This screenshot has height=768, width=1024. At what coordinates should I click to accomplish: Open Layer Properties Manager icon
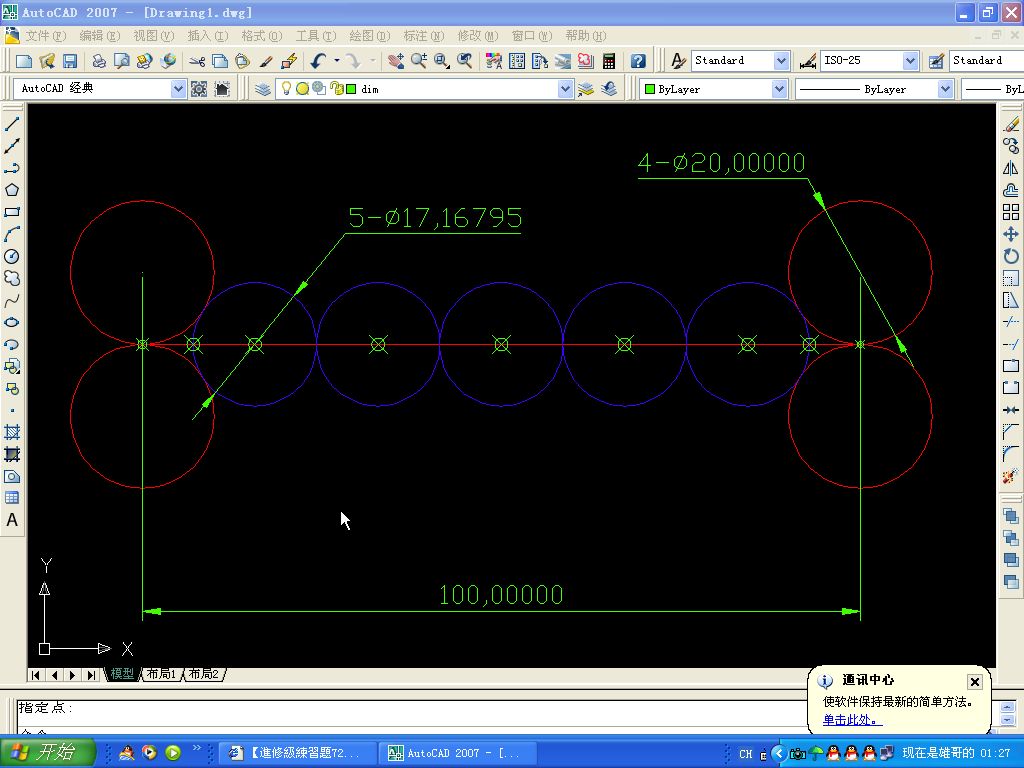point(263,89)
